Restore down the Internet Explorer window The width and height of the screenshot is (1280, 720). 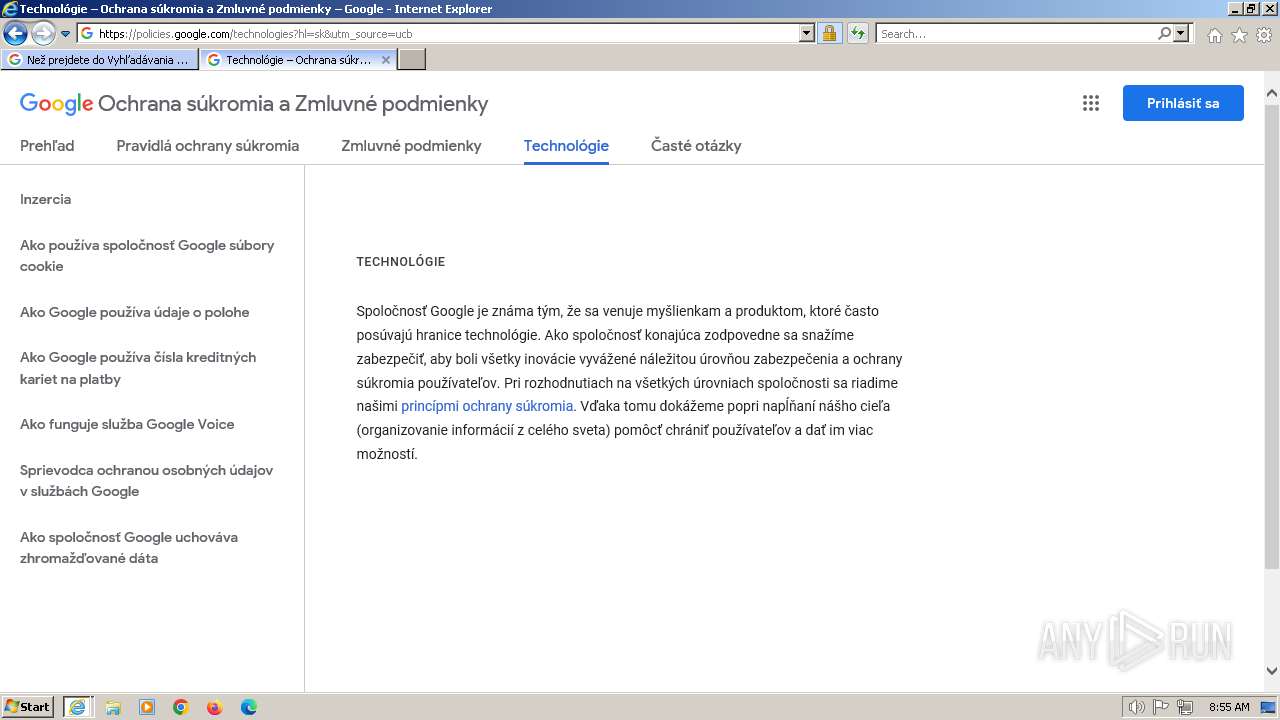click(1251, 9)
